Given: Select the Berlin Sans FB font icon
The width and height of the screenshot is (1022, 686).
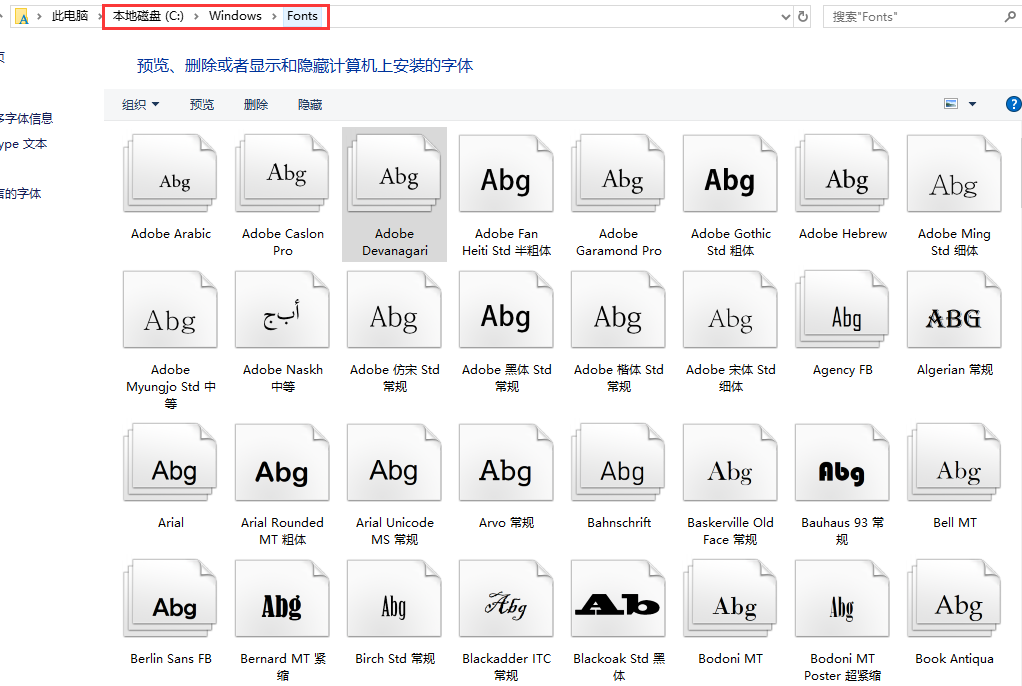Looking at the screenshot, I should pyautogui.click(x=170, y=599).
